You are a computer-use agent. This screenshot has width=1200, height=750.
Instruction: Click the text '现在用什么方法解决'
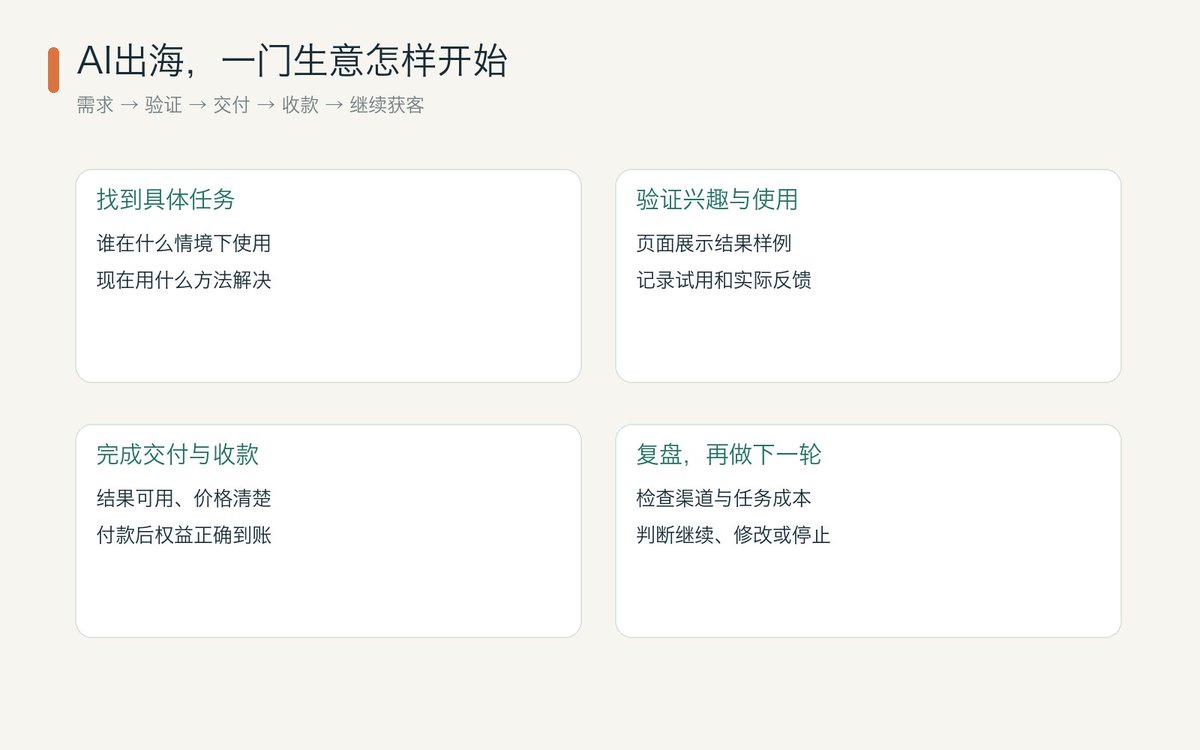(184, 280)
